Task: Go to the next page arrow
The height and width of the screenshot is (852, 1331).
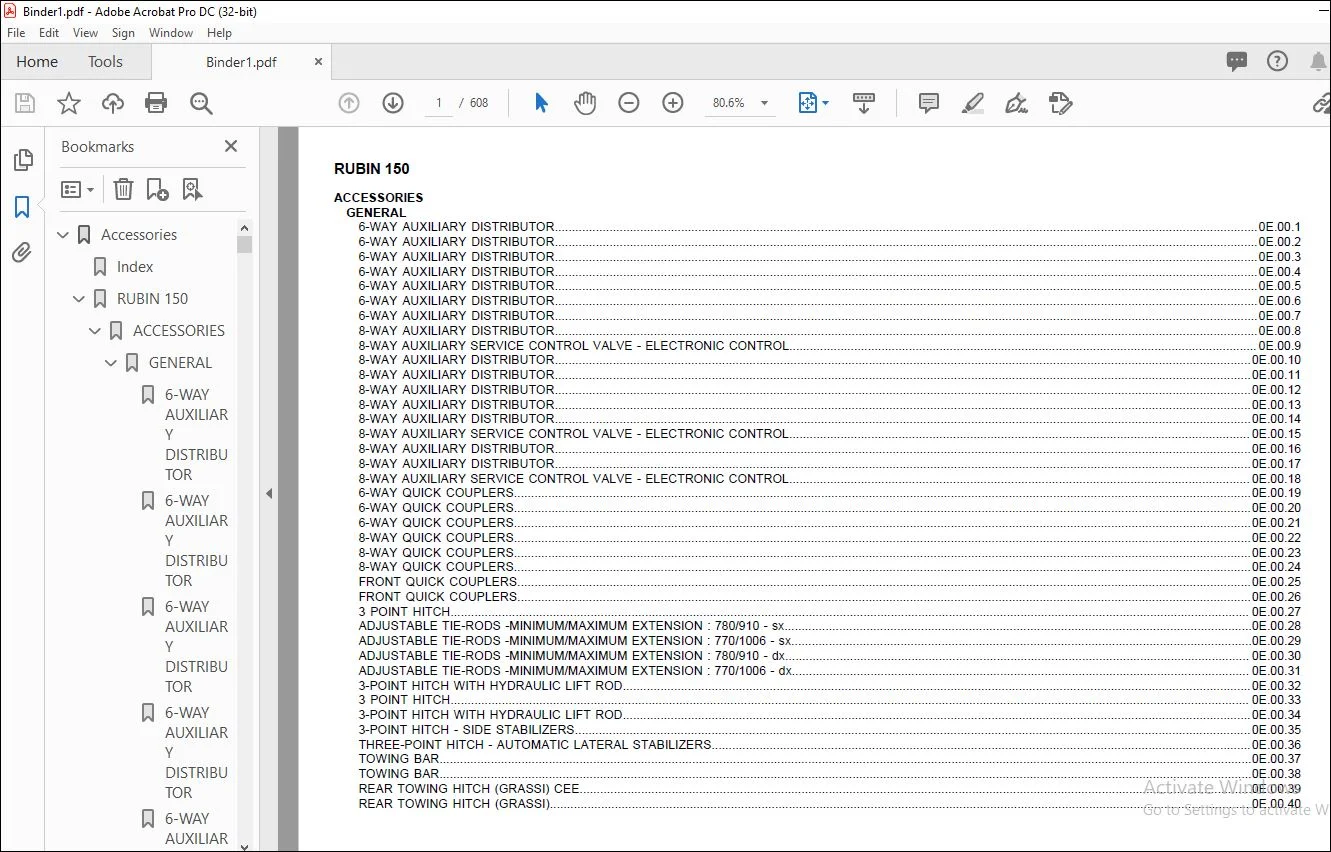Action: (x=393, y=103)
